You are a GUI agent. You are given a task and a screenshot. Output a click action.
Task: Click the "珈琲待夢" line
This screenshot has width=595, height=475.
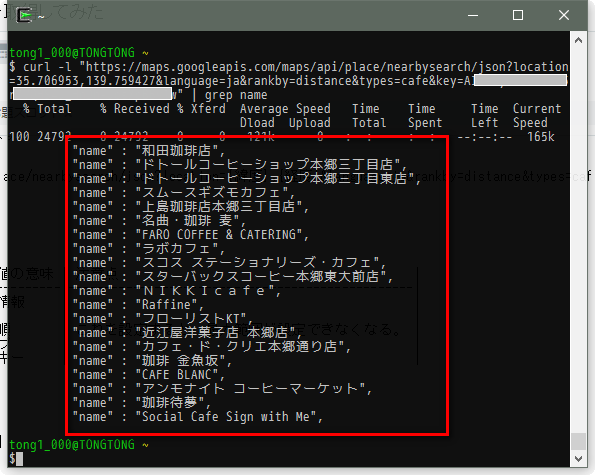click(x=142, y=403)
